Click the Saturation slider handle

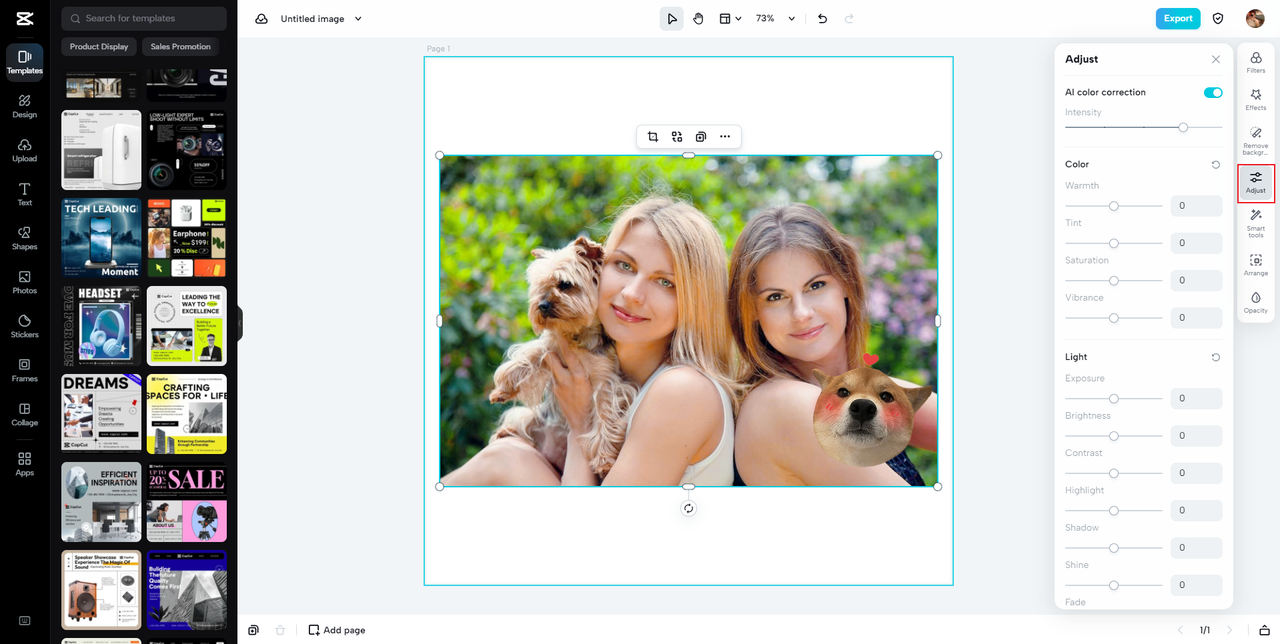coord(1113,281)
